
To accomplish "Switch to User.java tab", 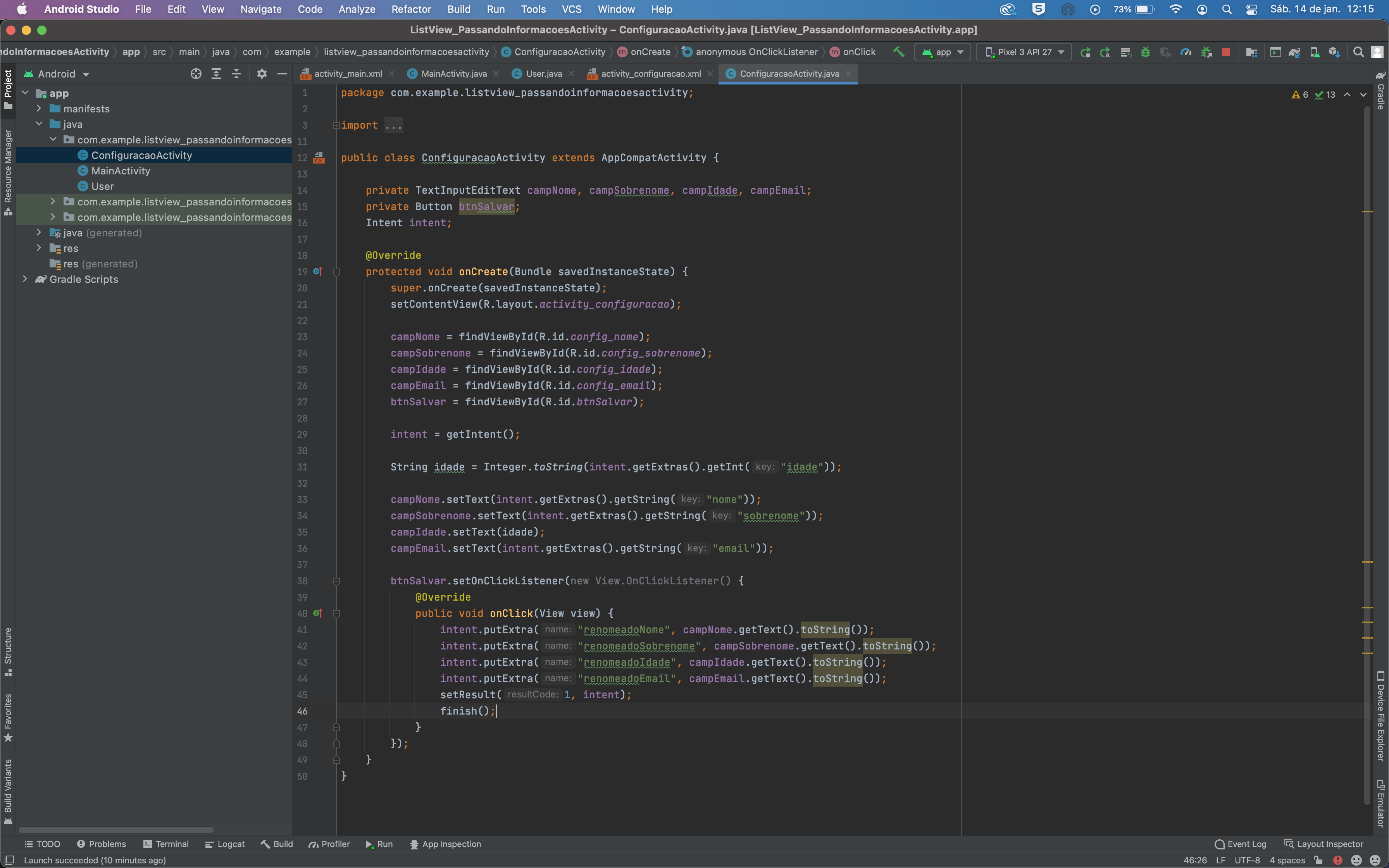I will (543, 74).
